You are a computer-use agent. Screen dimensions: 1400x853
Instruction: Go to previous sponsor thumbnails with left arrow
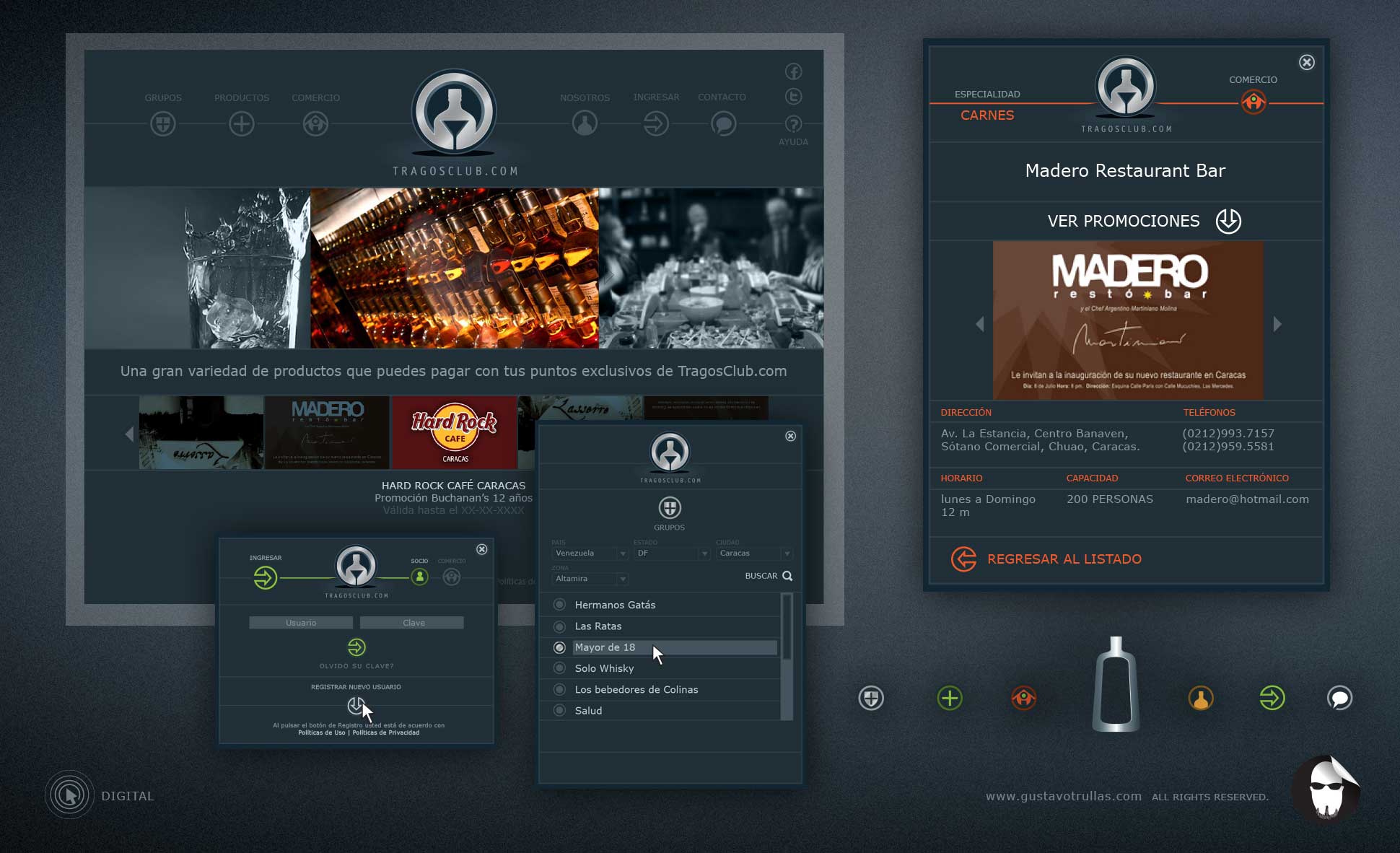(x=129, y=434)
